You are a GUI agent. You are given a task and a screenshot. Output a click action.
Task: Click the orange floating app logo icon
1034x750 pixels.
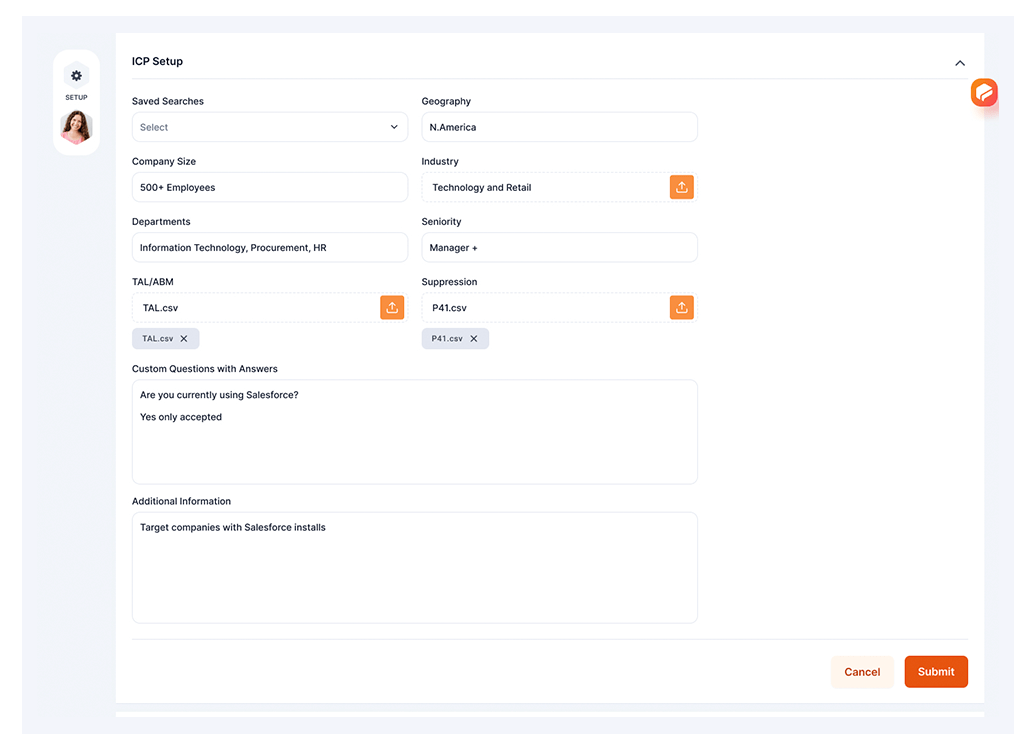click(x=984, y=93)
